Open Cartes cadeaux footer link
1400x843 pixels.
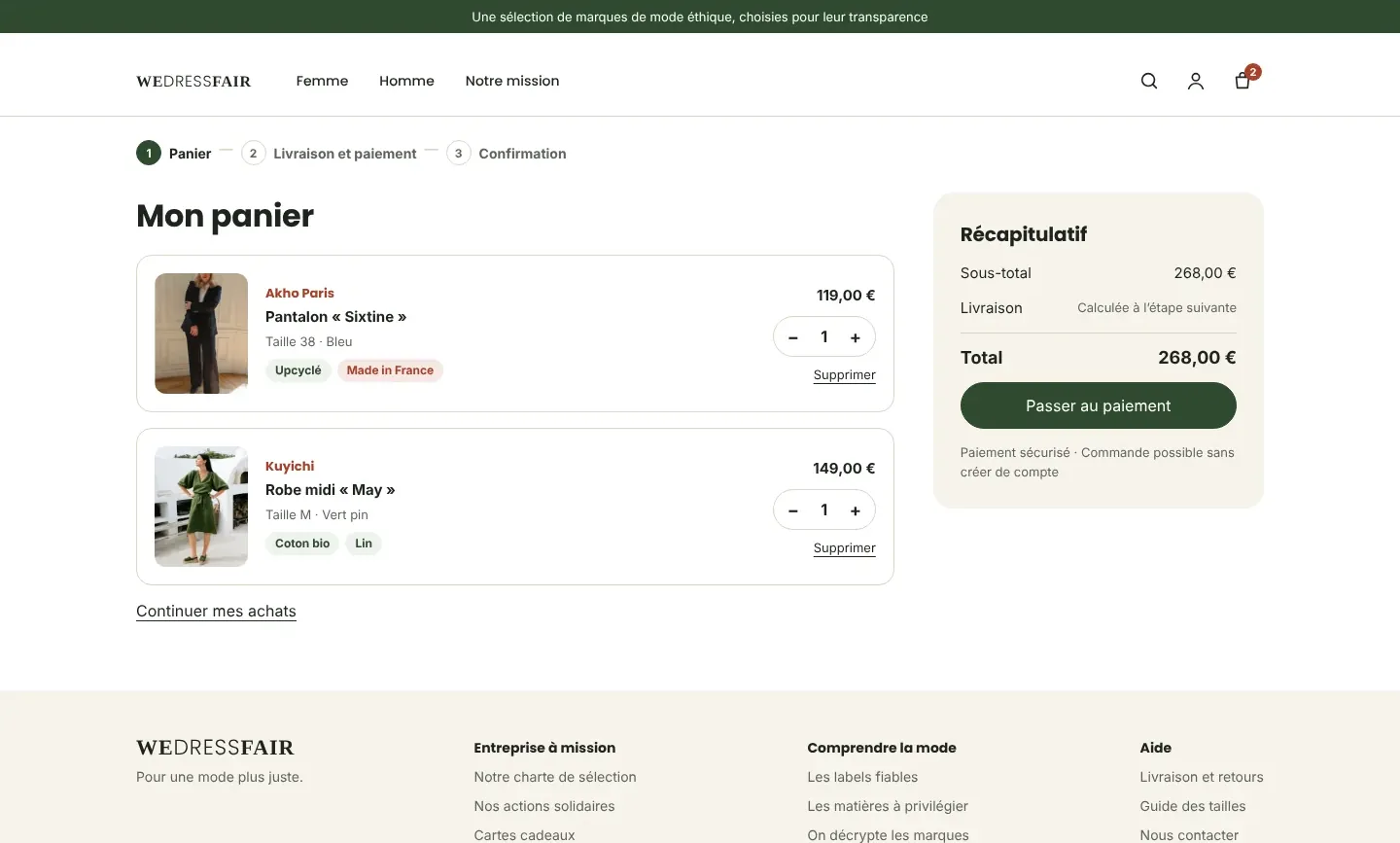pyautogui.click(x=524, y=835)
